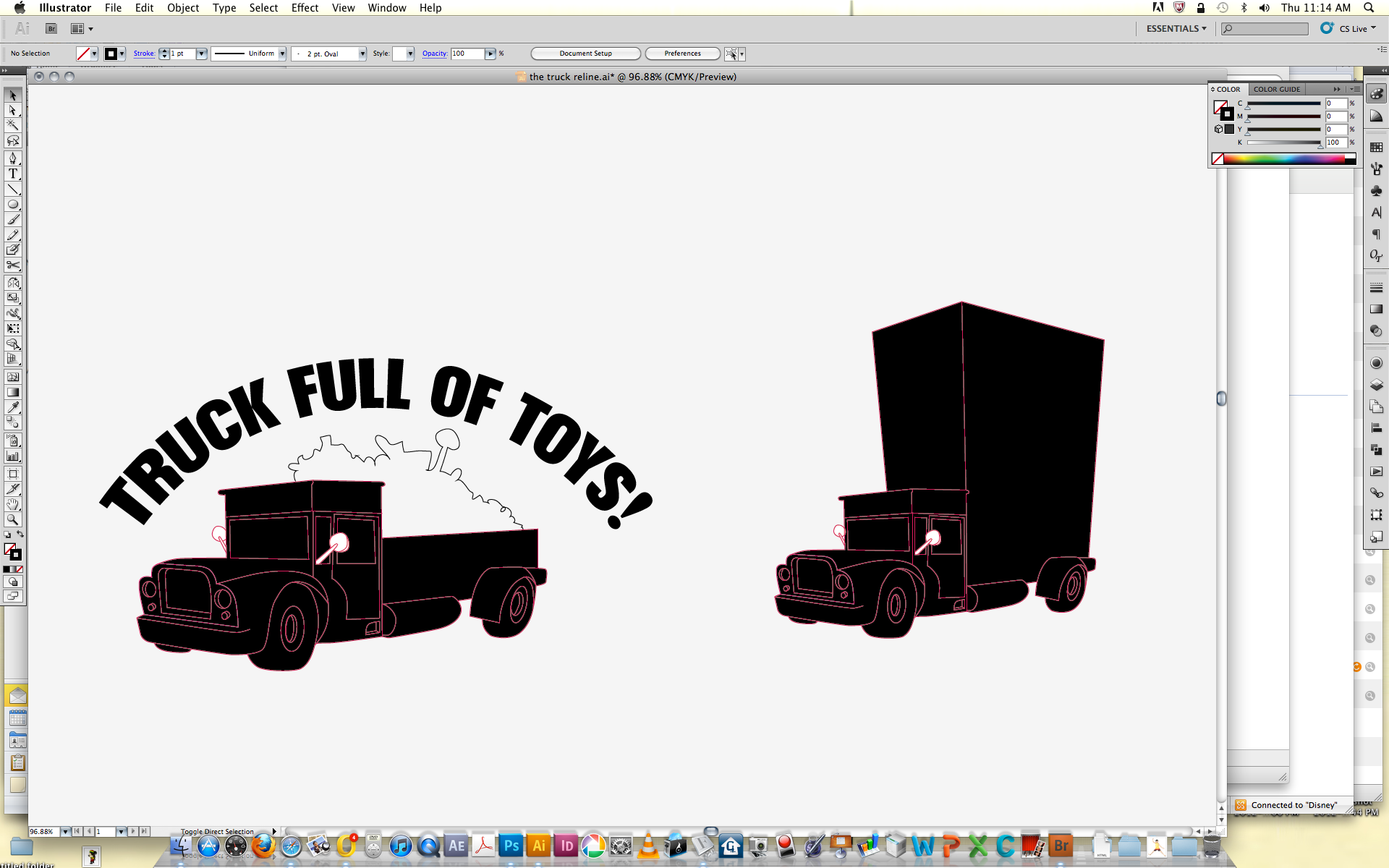
Task: Select the Ellipse tool
Action: point(13,205)
